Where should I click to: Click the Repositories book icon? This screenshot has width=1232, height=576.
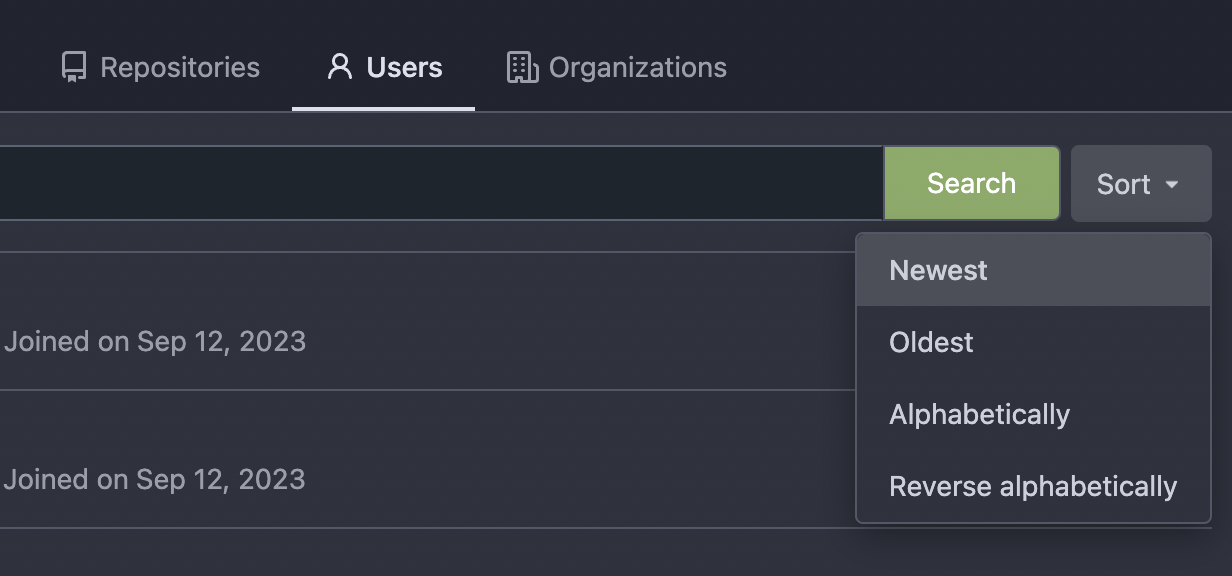74,68
